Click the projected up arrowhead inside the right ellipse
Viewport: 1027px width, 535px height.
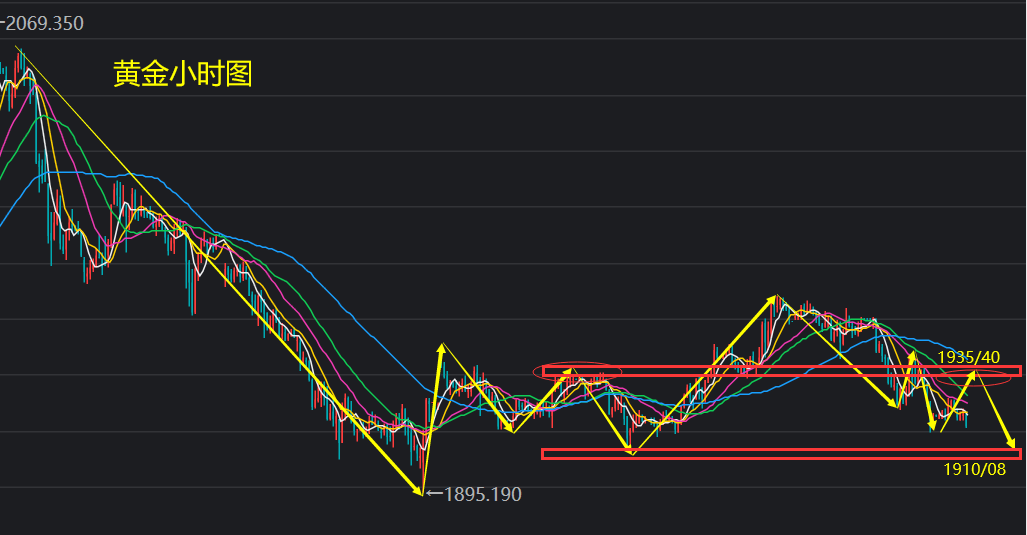click(972, 375)
